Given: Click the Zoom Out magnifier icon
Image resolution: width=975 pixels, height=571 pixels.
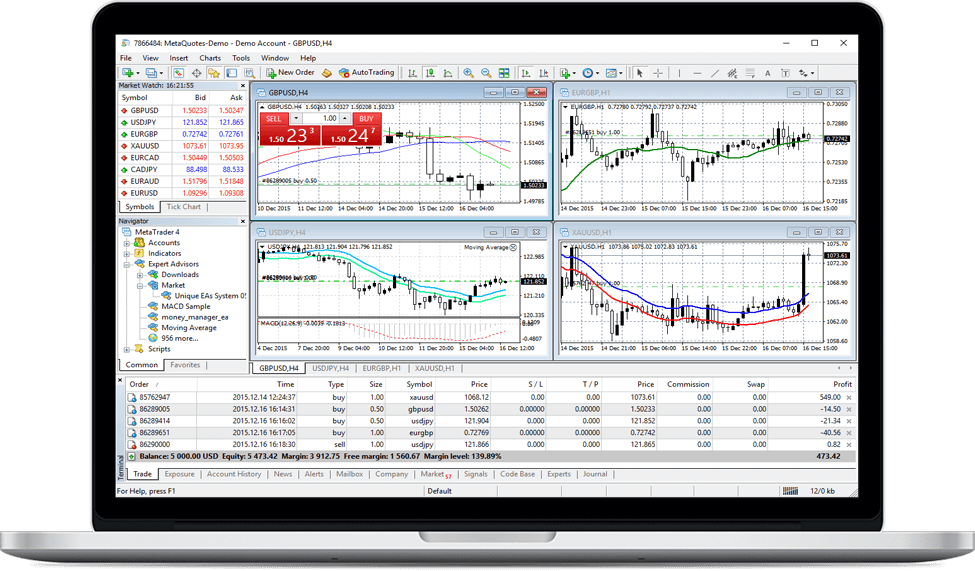Looking at the screenshot, I should click(486, 73).
